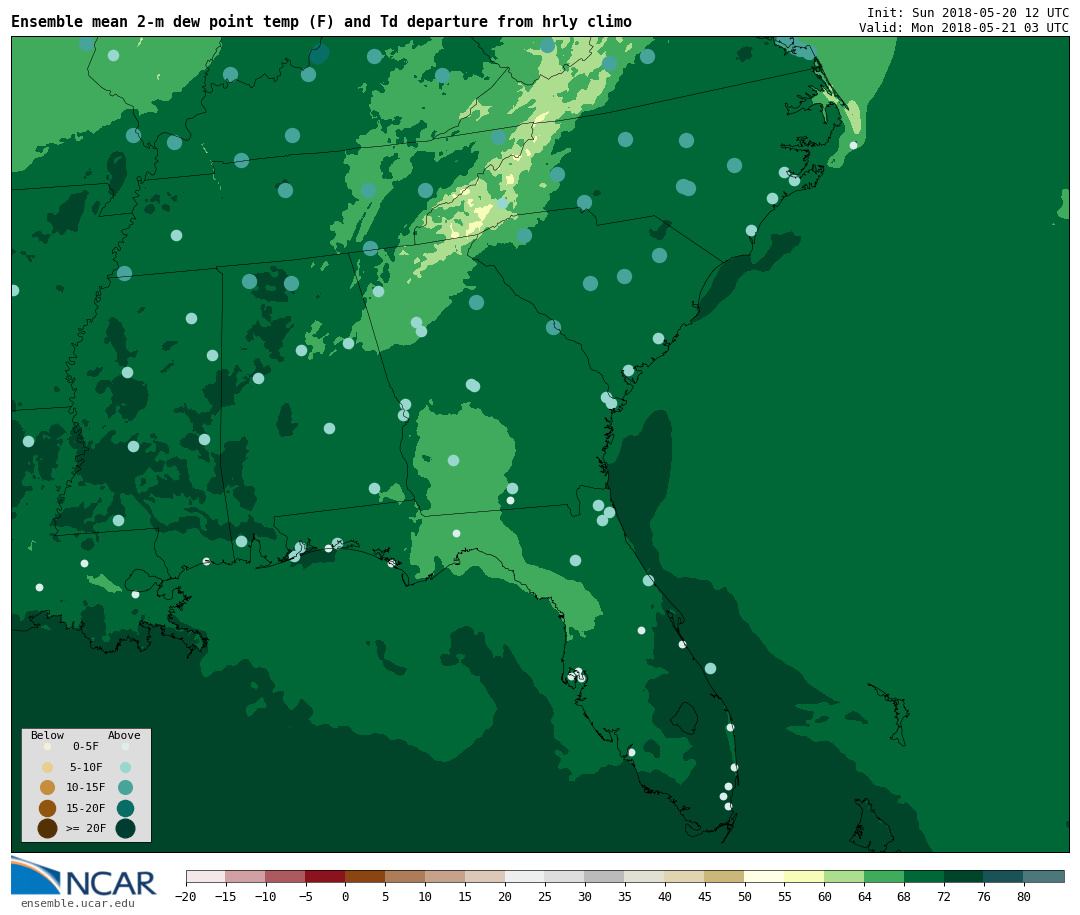This screenshot has width=1080, height=915.
Task: Select the Below >= 20F legend circle
Action: click(x=48, y=828)
